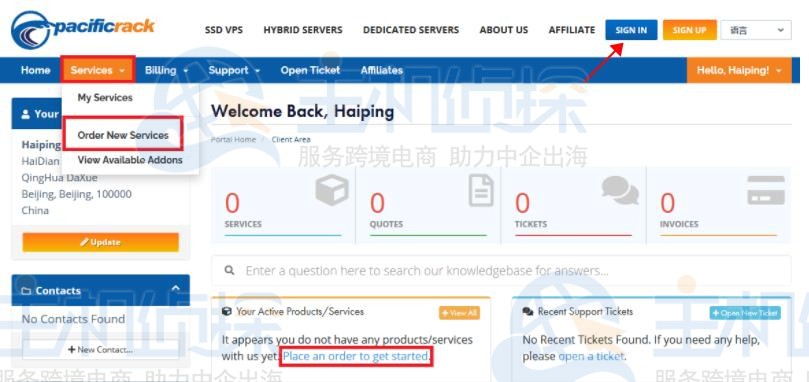This screenshot has width=809, height=382.
Task: Click the knowledgebase search magnifier icon
Action: [x=230, y=270]
